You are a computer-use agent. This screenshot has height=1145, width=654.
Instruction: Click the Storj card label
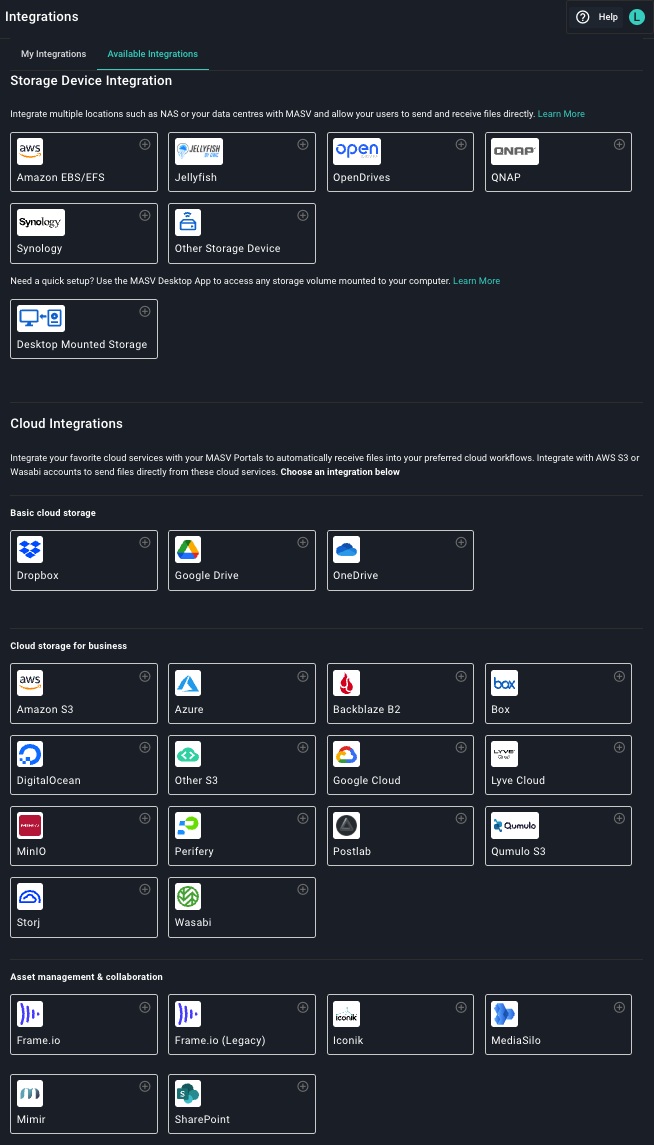[28, 922]
